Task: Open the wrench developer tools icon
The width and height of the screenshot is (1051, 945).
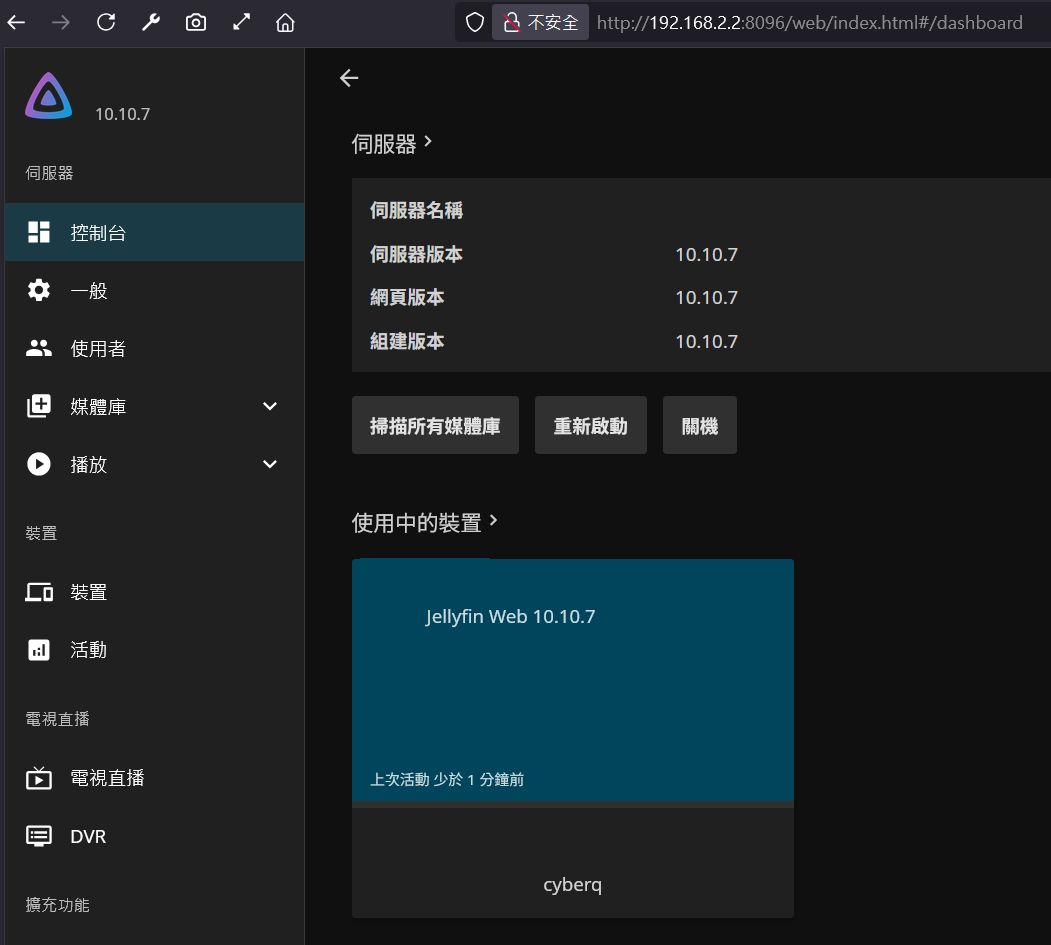Action: tap(151, 23)
